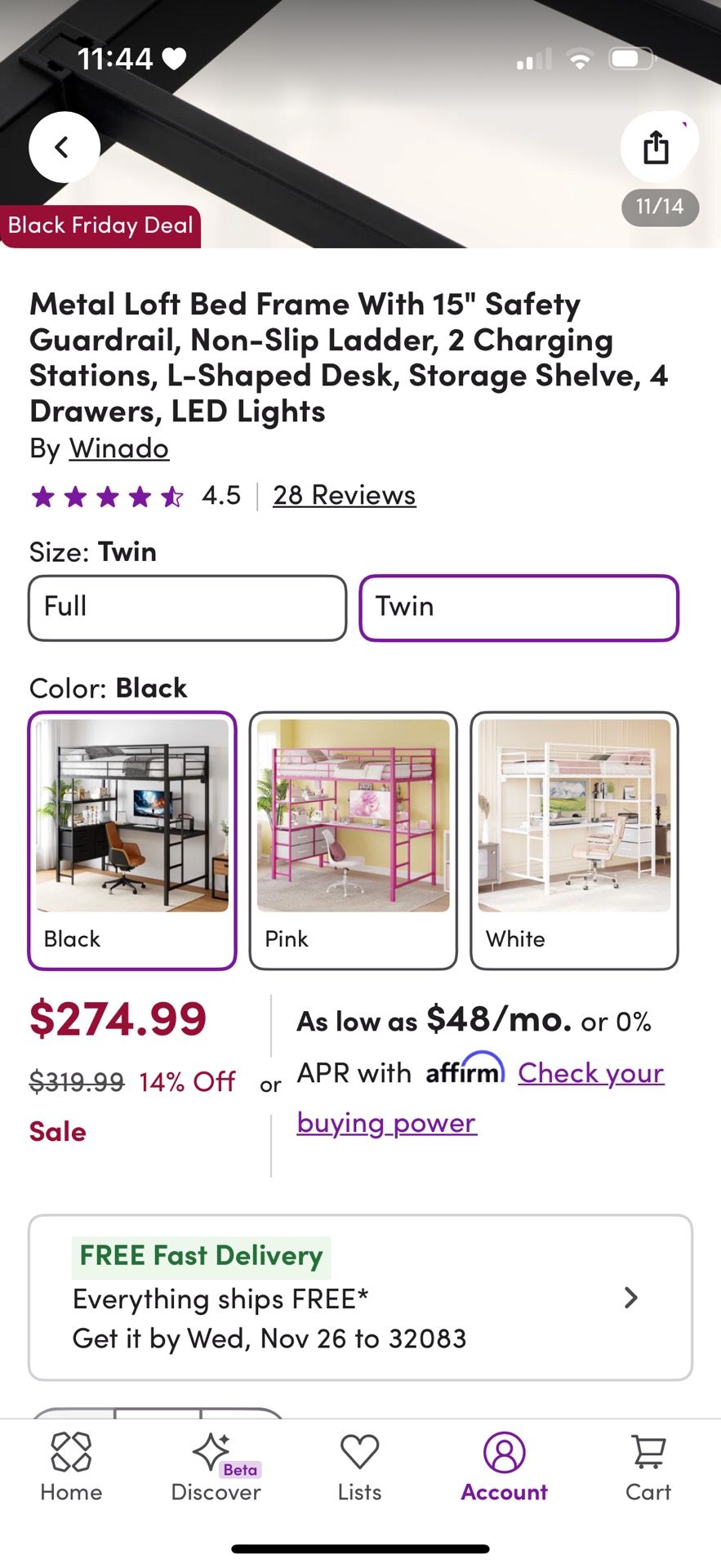Pick the Black color option
This screenshot has width=721, height=1568.
132,840
